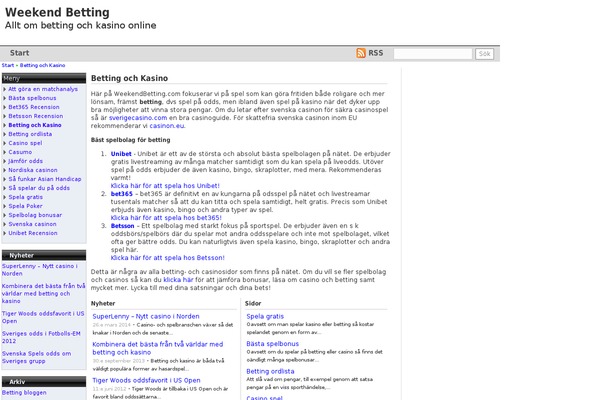Click the Arkiv sidebar header
The width and height of the screenshot is (600, 400).
point(44,382)
